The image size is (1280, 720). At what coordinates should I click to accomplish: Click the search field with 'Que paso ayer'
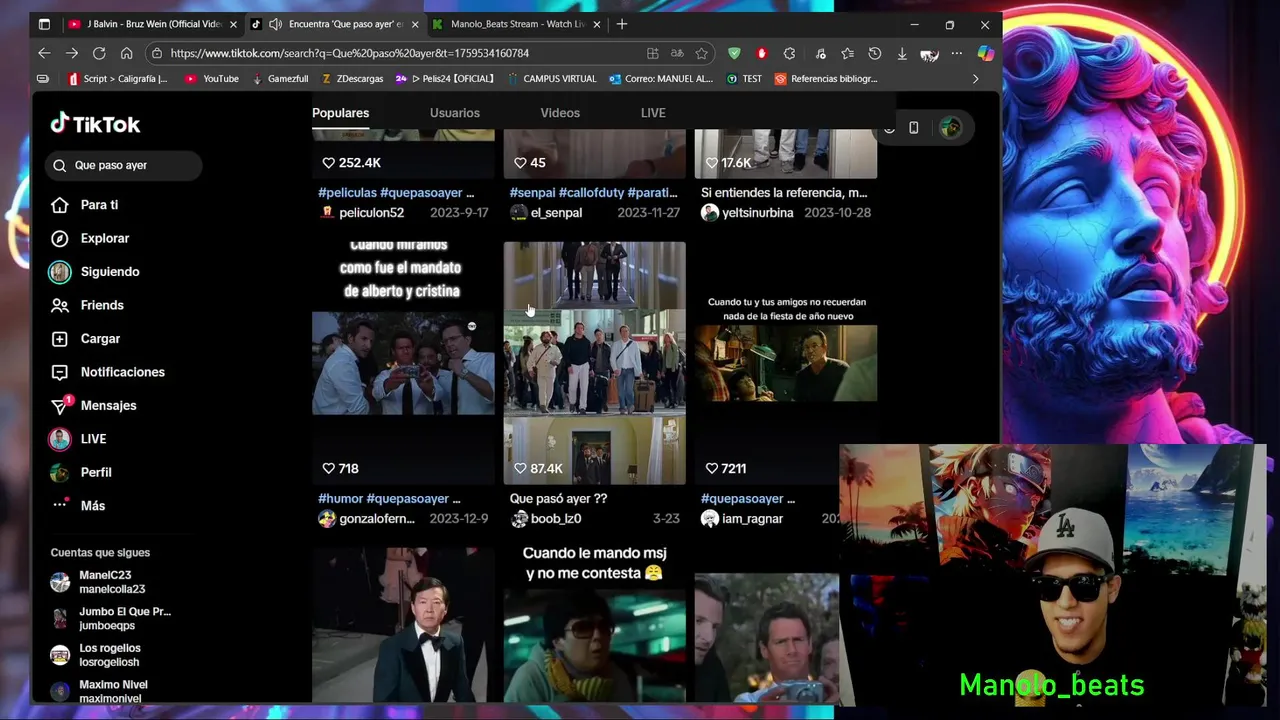click(123, 165)
